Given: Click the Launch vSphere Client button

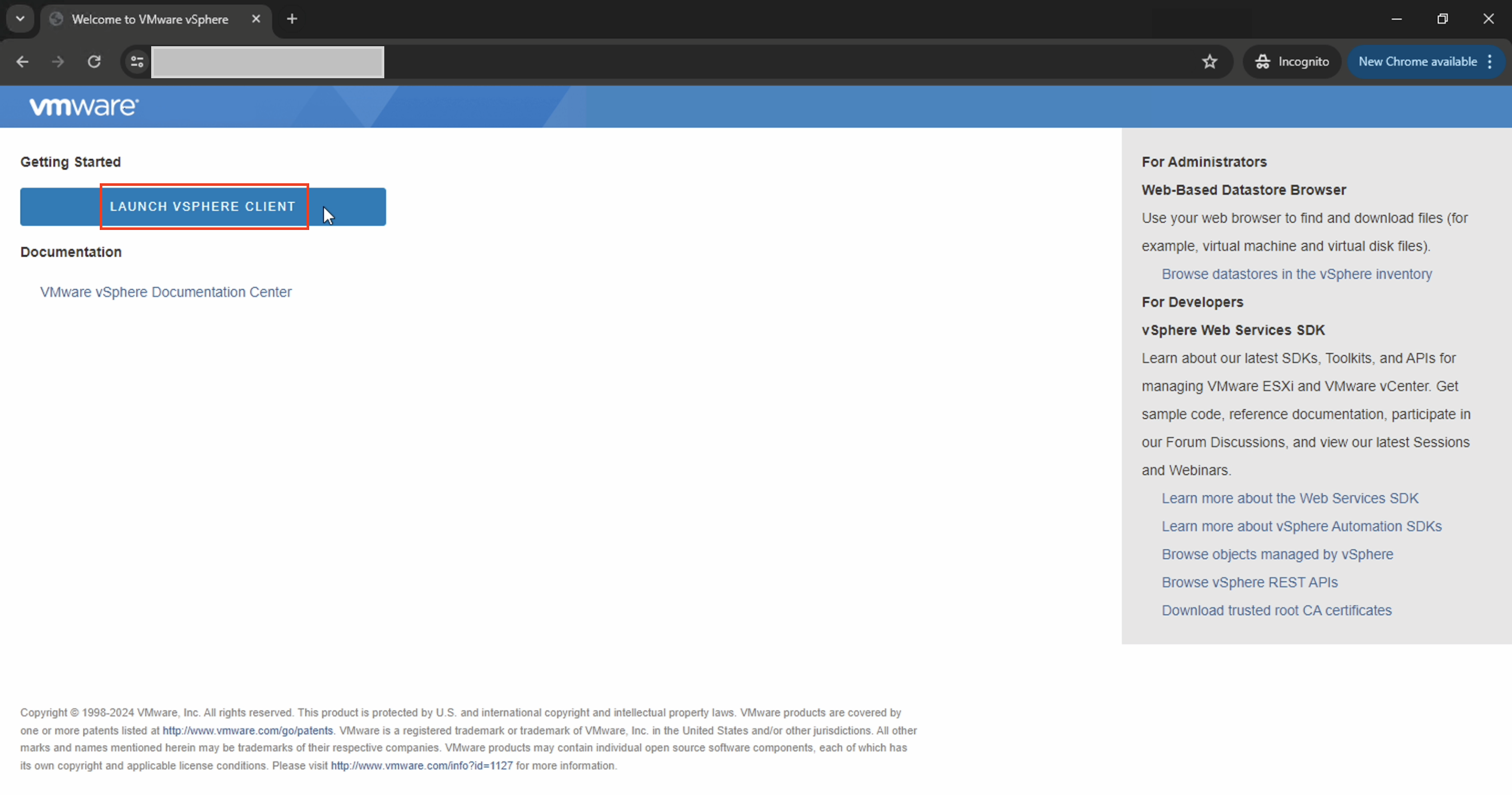Looking at the screenshot, I should [x=203, y=207].
